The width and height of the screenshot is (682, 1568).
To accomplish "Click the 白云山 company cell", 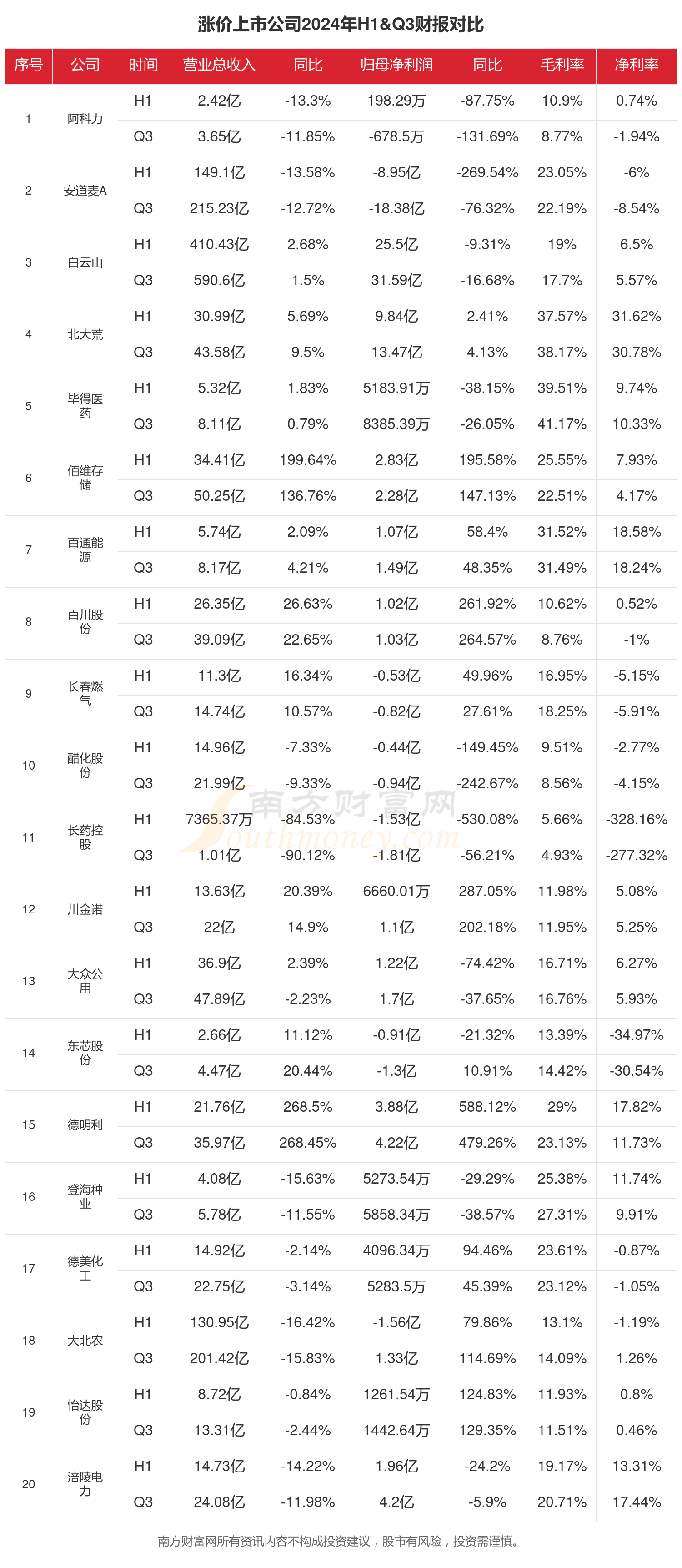I will (x=85, y=262).
